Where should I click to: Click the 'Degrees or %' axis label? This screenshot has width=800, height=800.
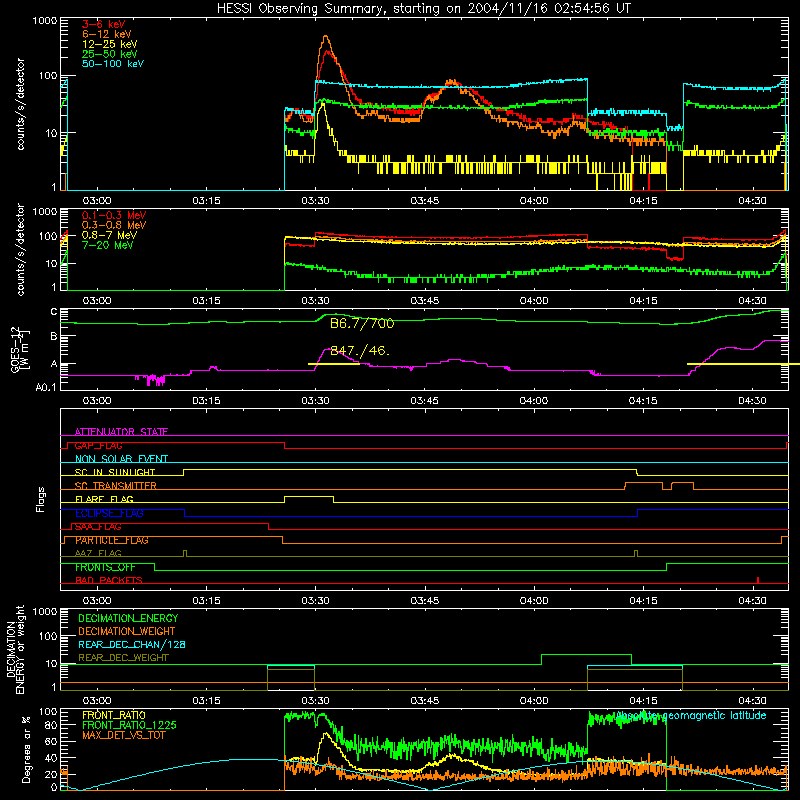26,749
